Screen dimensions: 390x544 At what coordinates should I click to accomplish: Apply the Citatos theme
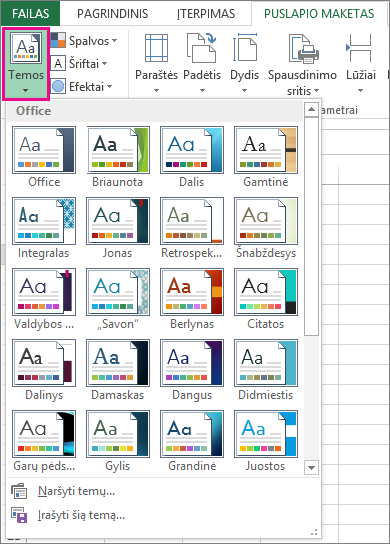pos(266,299)
